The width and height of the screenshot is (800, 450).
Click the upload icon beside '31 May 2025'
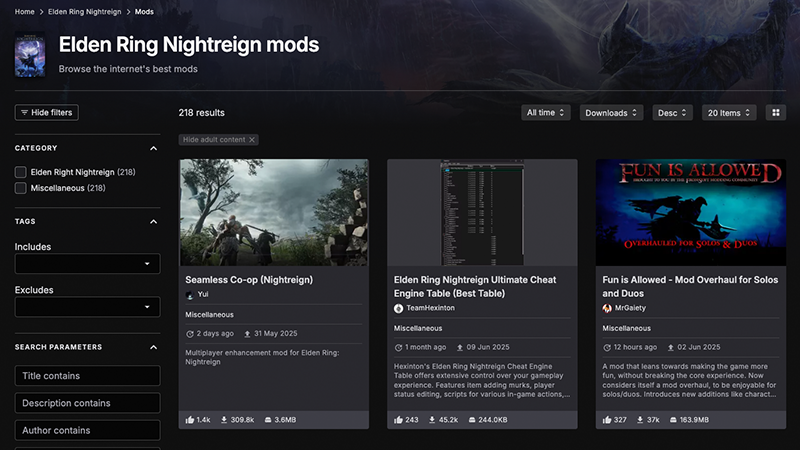click(247, 334)
